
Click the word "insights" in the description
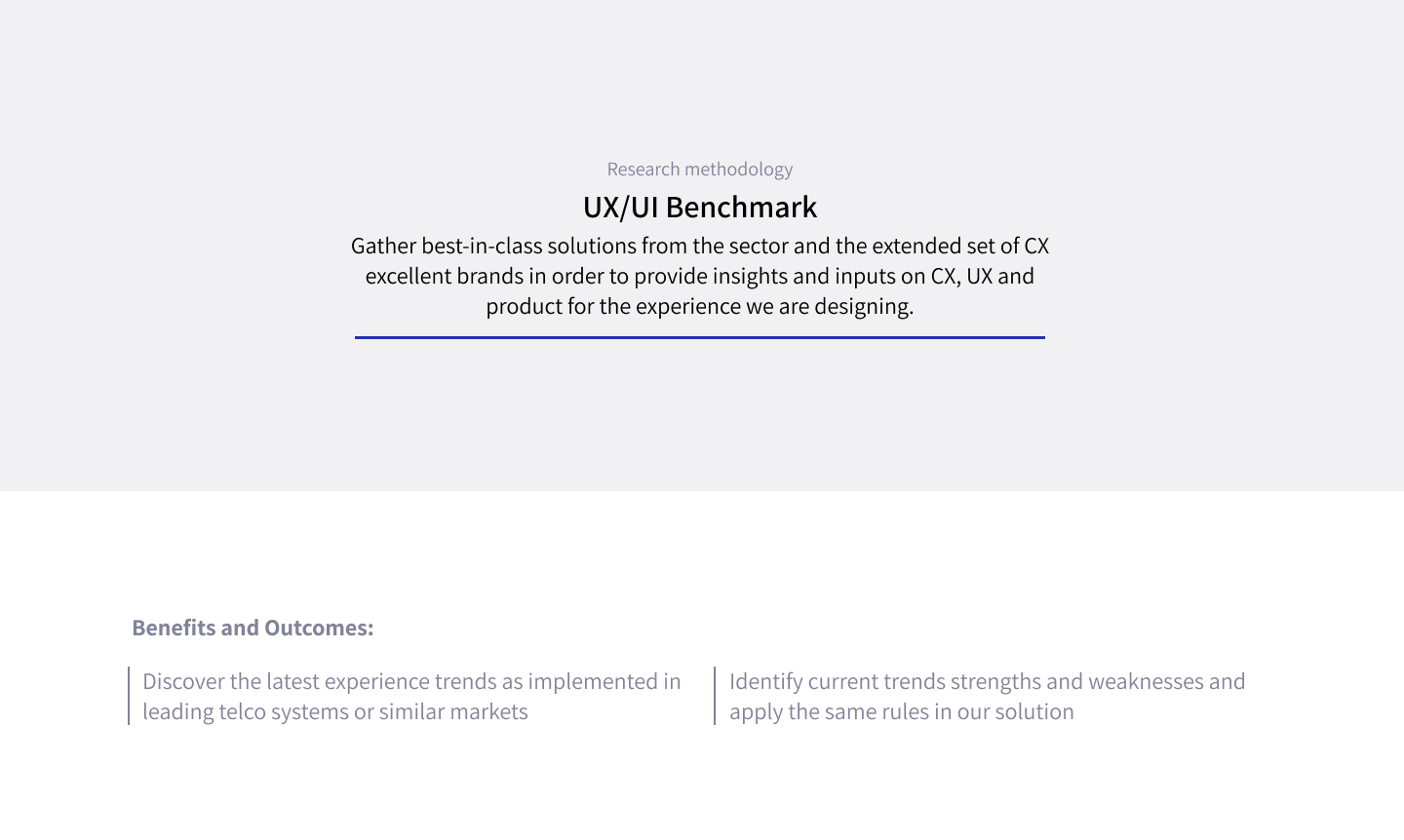(x=750, y=276)
